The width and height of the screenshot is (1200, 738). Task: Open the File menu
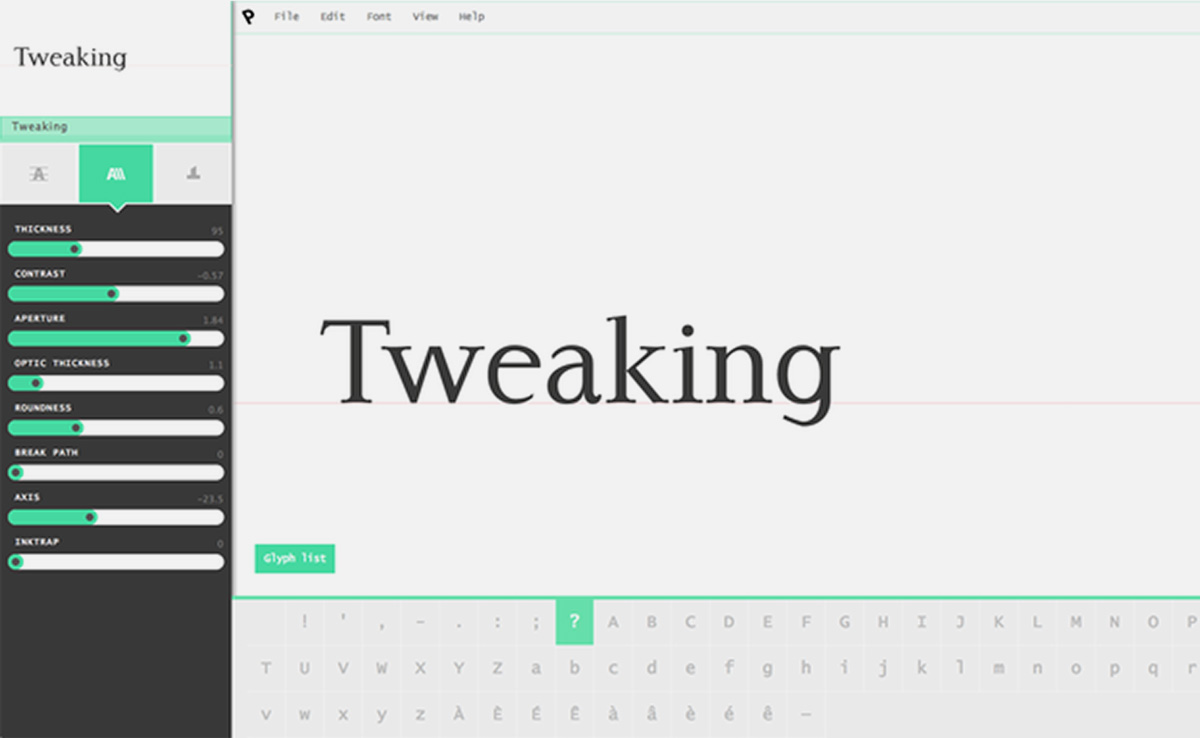point(286,17)
